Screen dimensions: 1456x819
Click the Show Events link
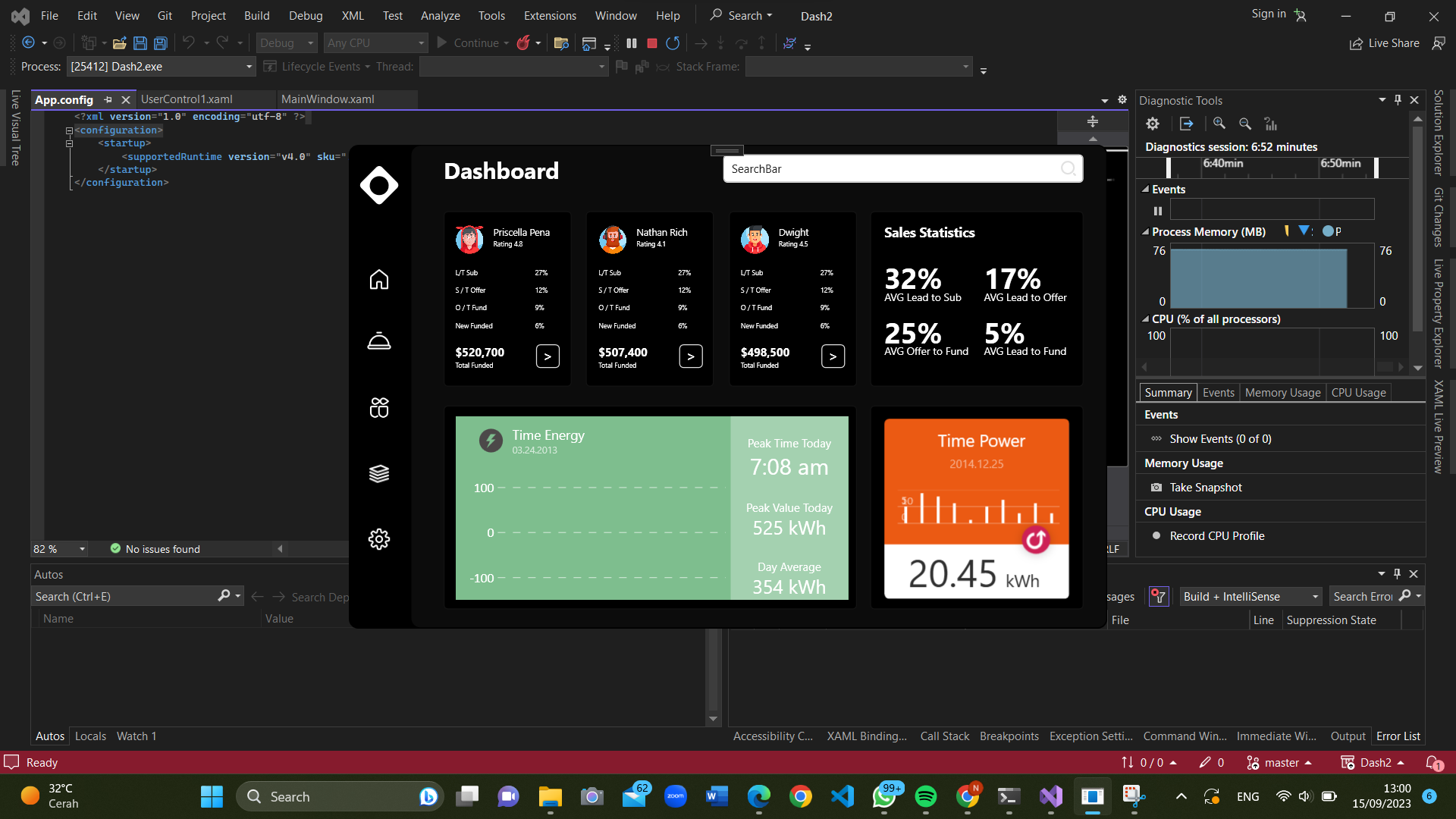tap(1219, 438)
